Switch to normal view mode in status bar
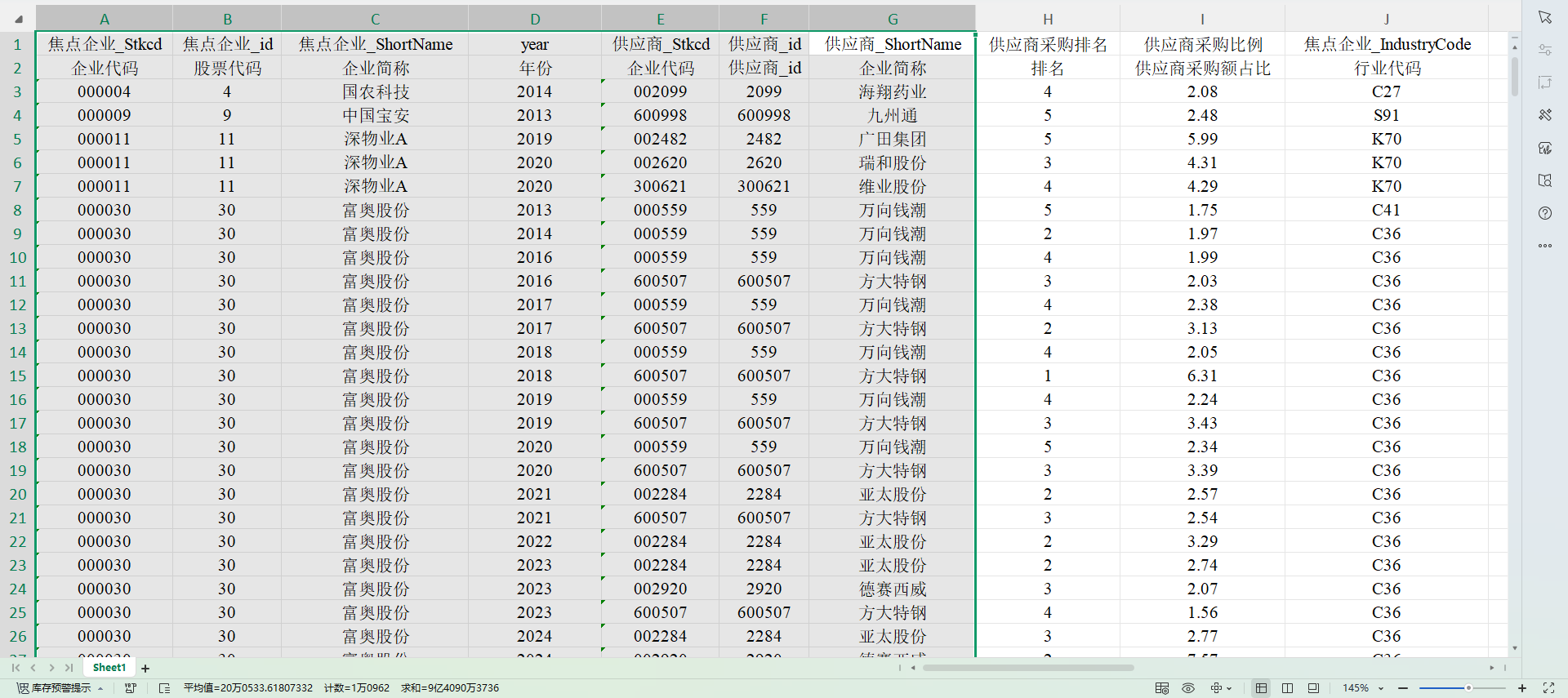The width and height of the screenshot is (1568, 698). point(1261,688)
